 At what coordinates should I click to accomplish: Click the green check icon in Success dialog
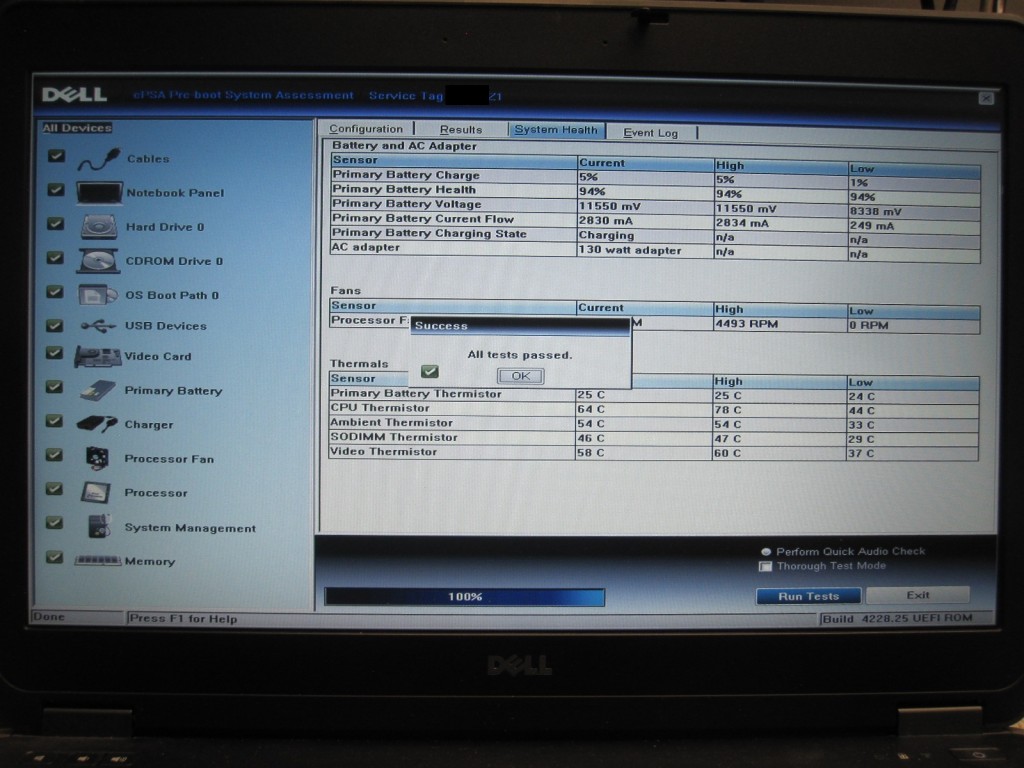430,372
